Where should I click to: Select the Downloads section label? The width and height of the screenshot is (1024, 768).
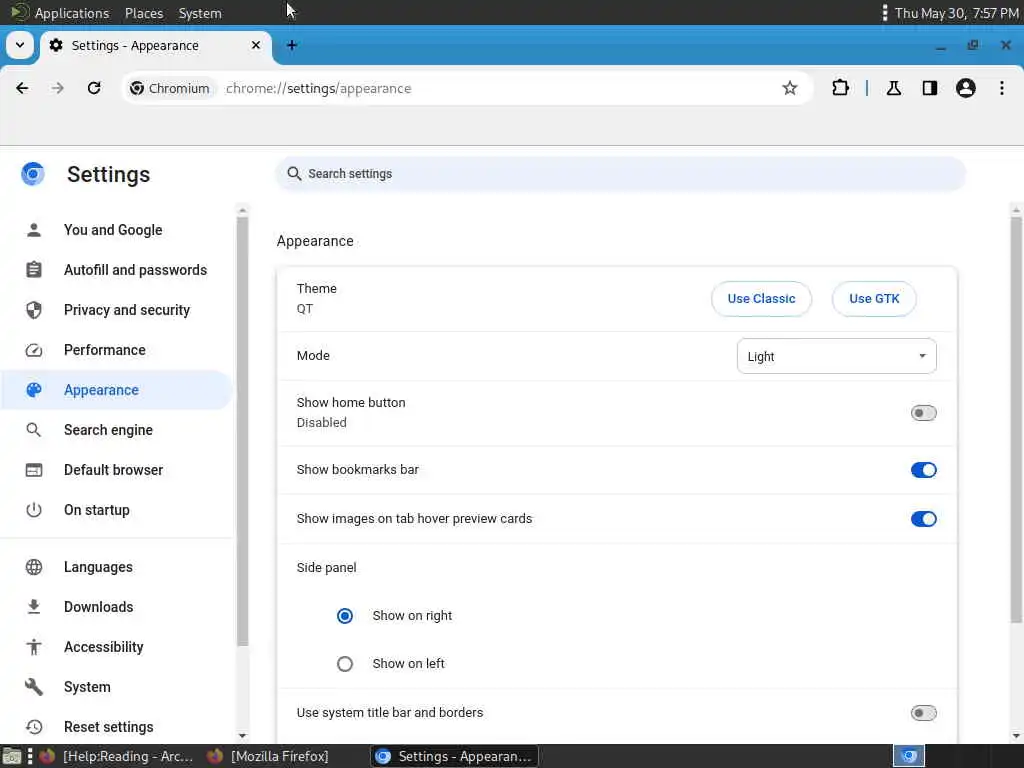click(99, 607)
